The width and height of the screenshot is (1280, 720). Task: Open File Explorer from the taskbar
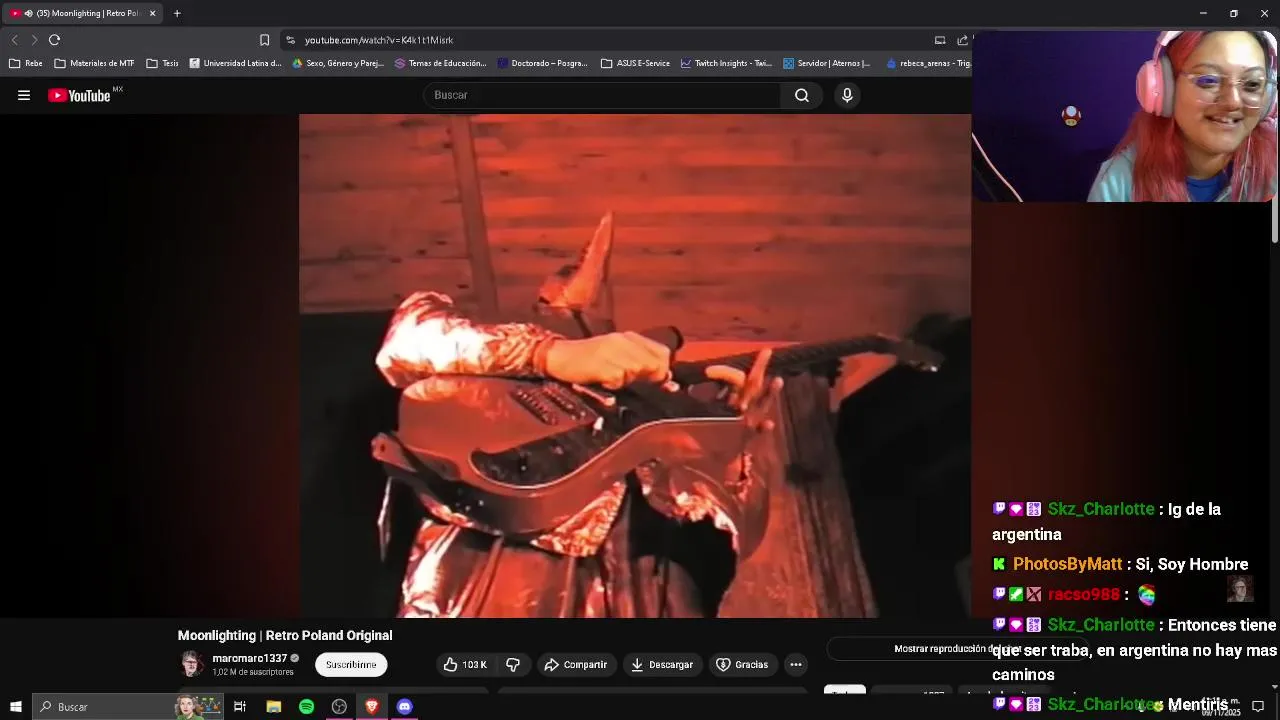click(x=273, y=707)
